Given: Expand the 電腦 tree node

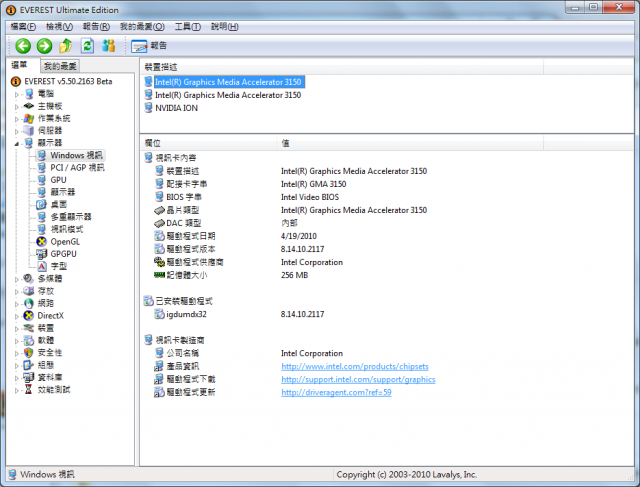Looking at the screenshot, I should click(17, 94).
